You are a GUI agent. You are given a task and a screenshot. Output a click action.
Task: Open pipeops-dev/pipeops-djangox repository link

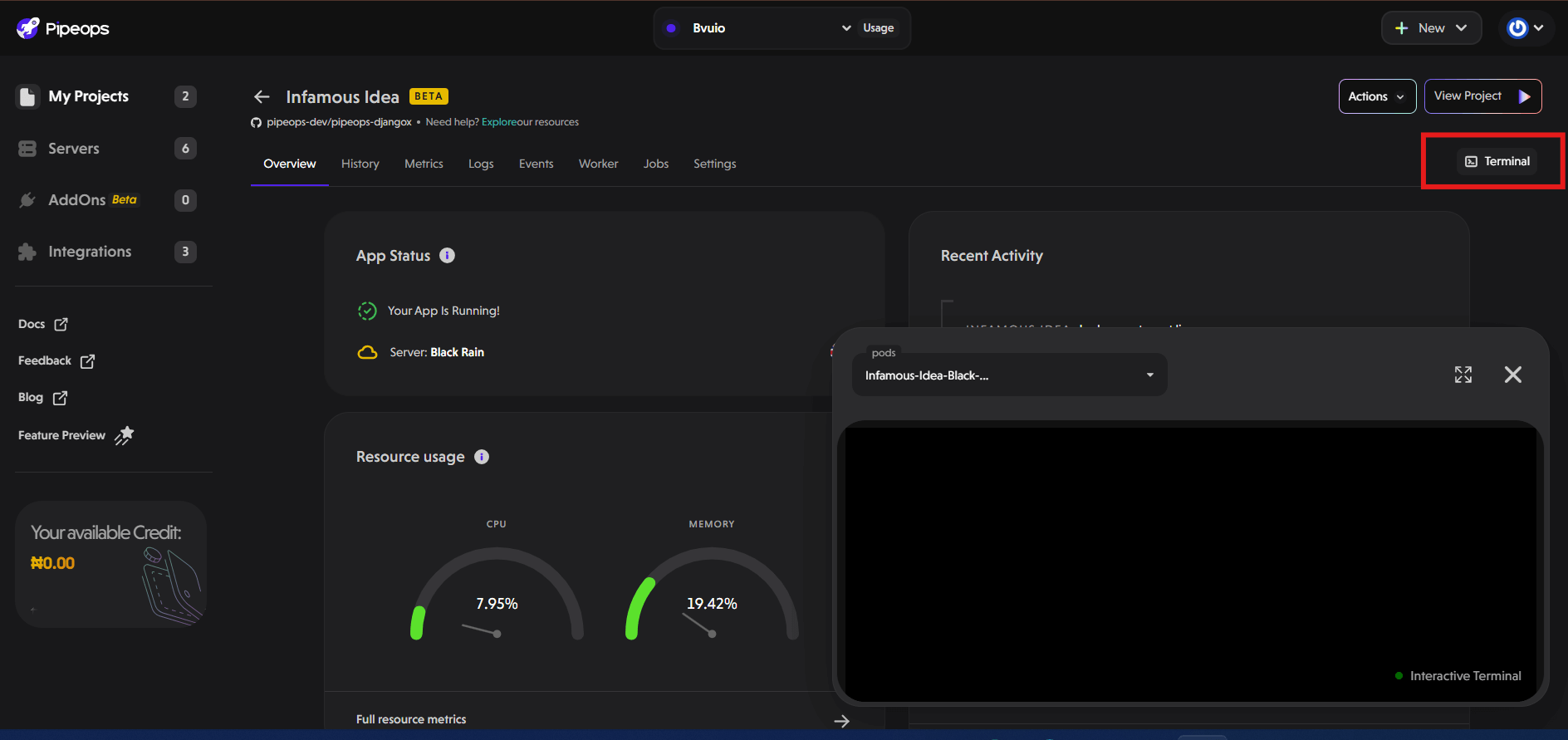pos(339,122)
